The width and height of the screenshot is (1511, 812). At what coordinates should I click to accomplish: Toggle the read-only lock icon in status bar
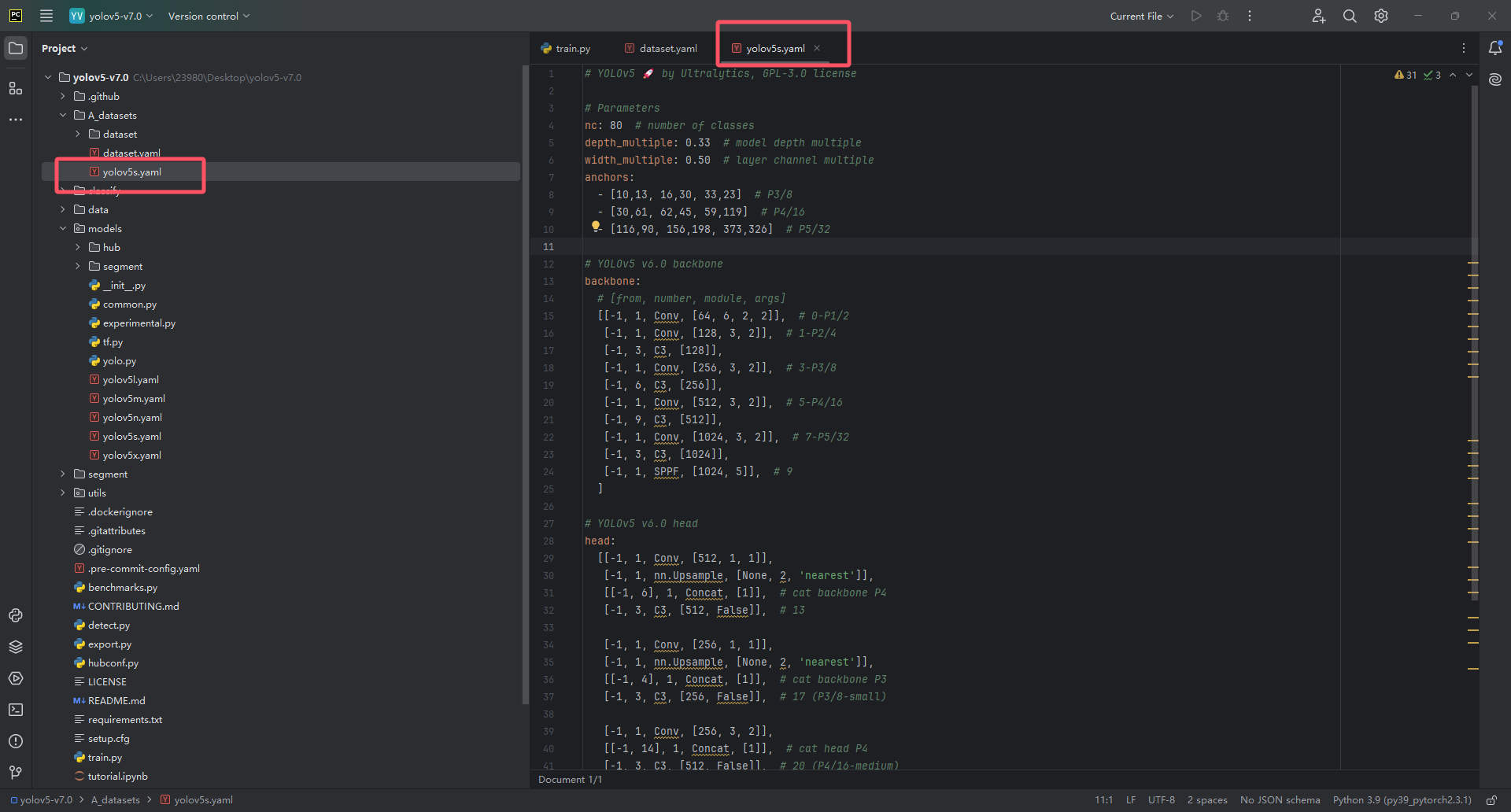[x=1491, y=800]
